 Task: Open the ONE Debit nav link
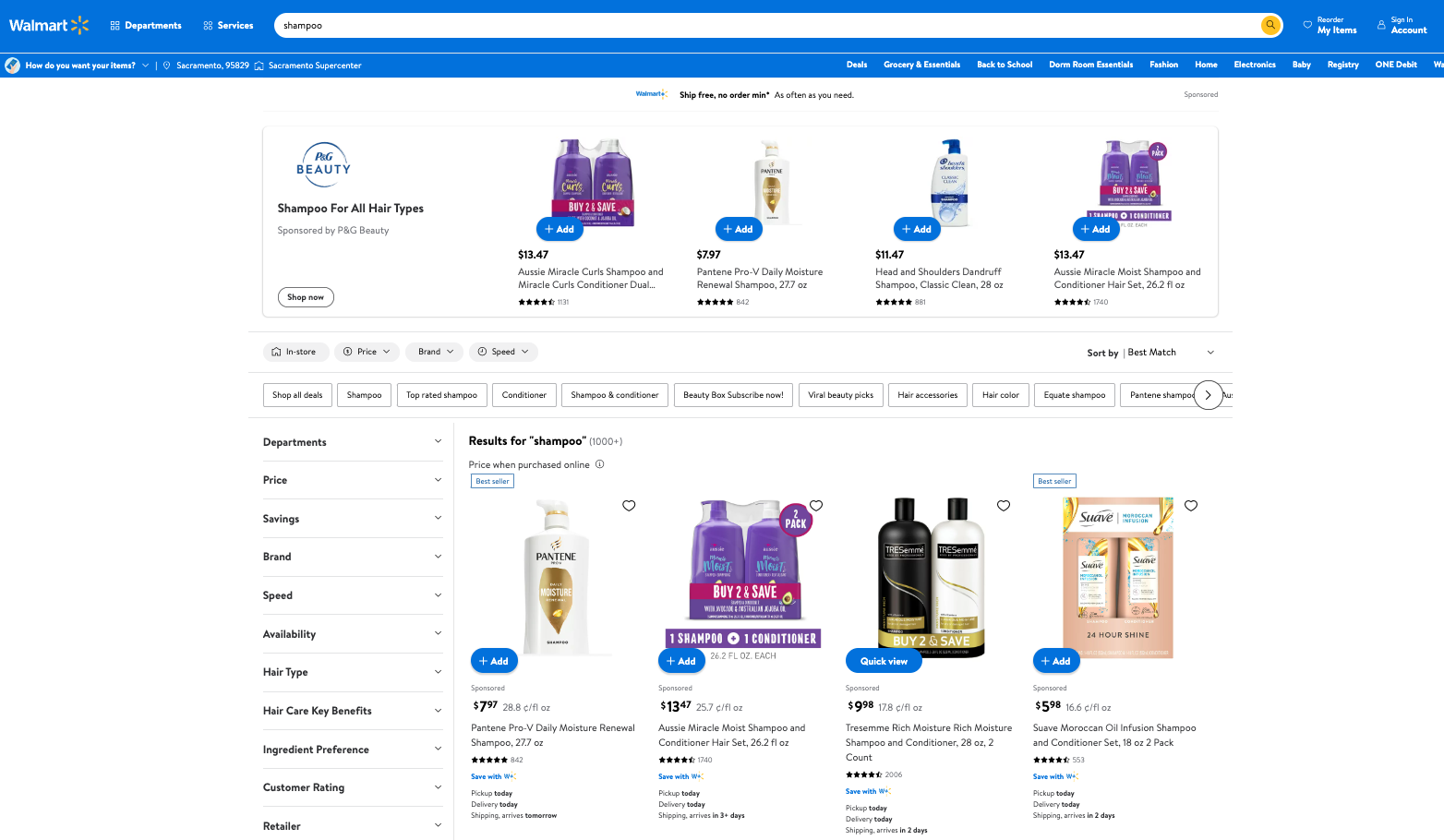1396,65
